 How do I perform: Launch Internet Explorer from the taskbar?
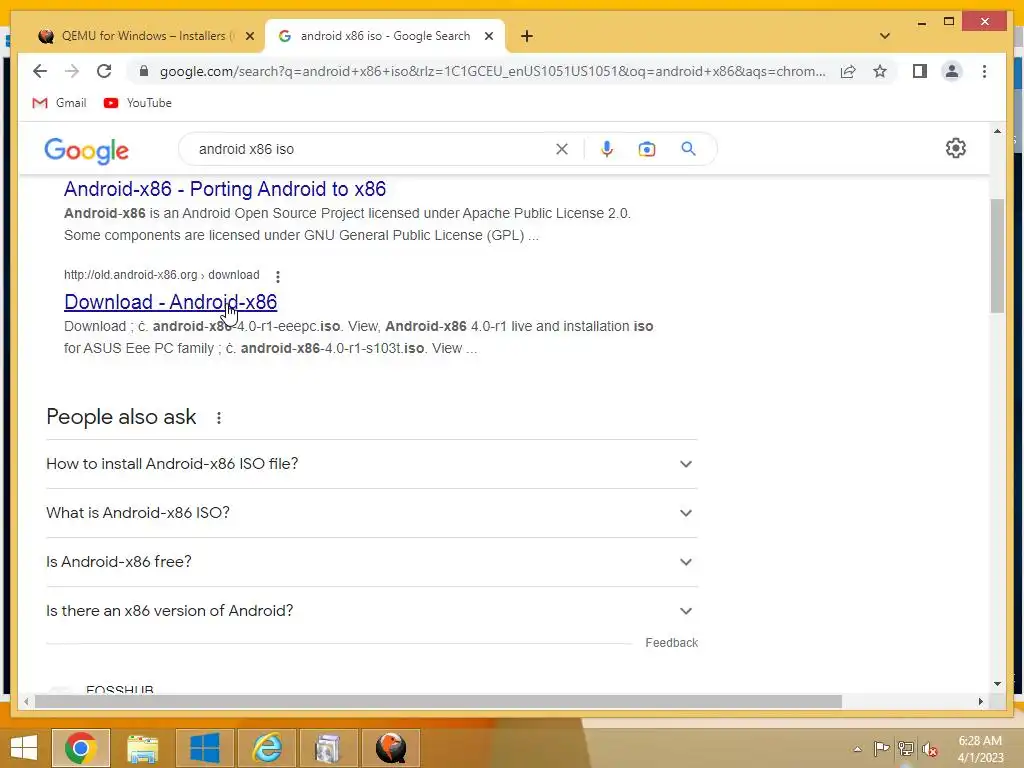[x=267, y=748]
